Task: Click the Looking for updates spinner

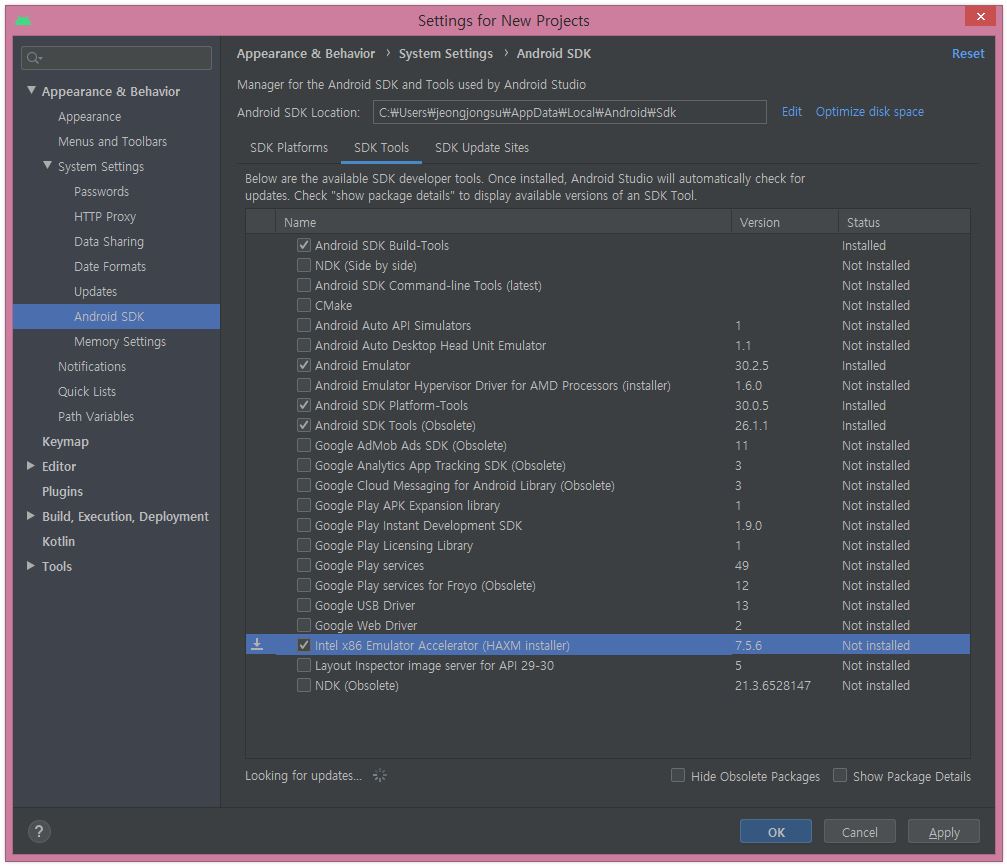Action: [380, 775]
